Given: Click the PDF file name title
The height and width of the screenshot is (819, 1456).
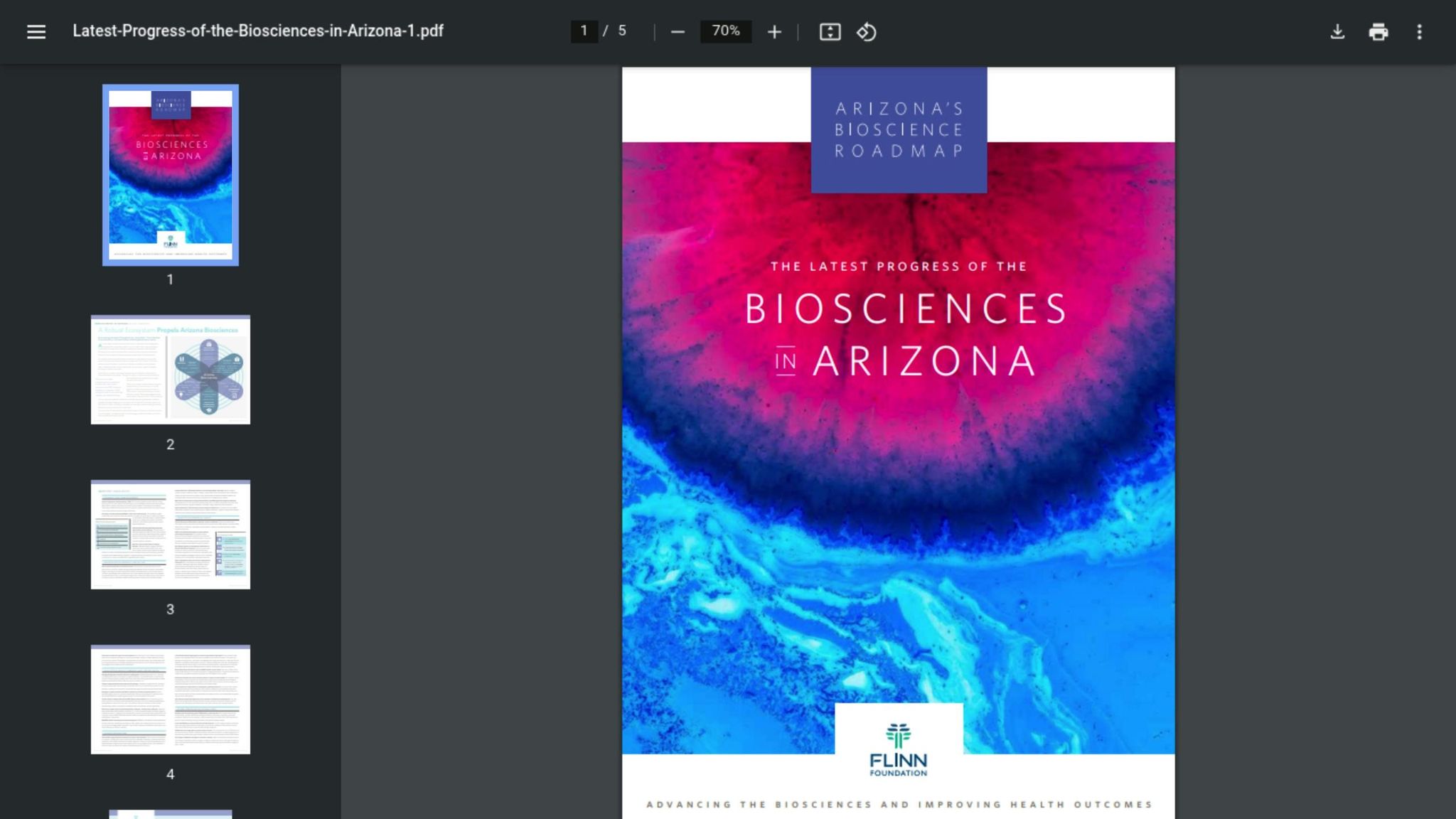Looking at the screenshot, I should [258, 31].
